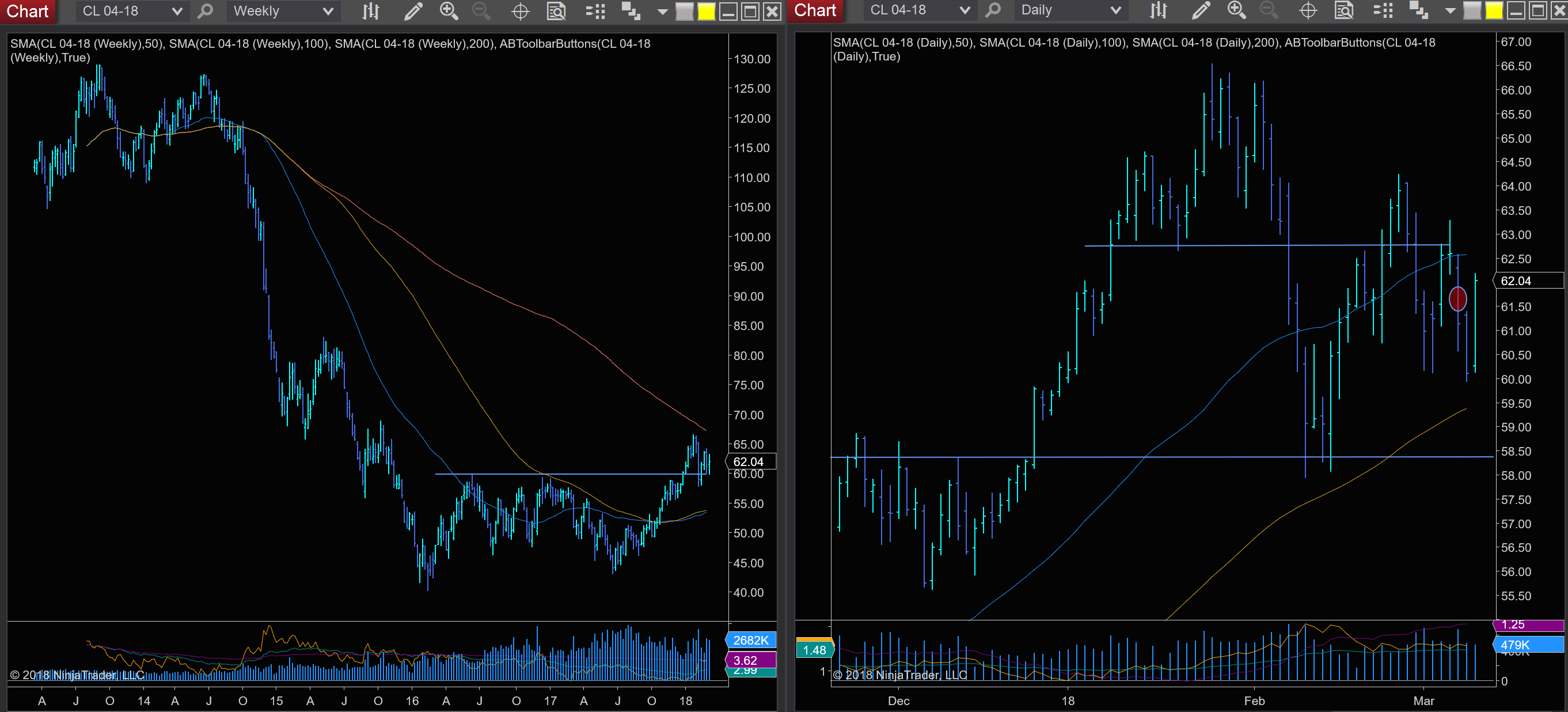
Task: Select the Daily SMA indicator label text
Action: 1134,50
